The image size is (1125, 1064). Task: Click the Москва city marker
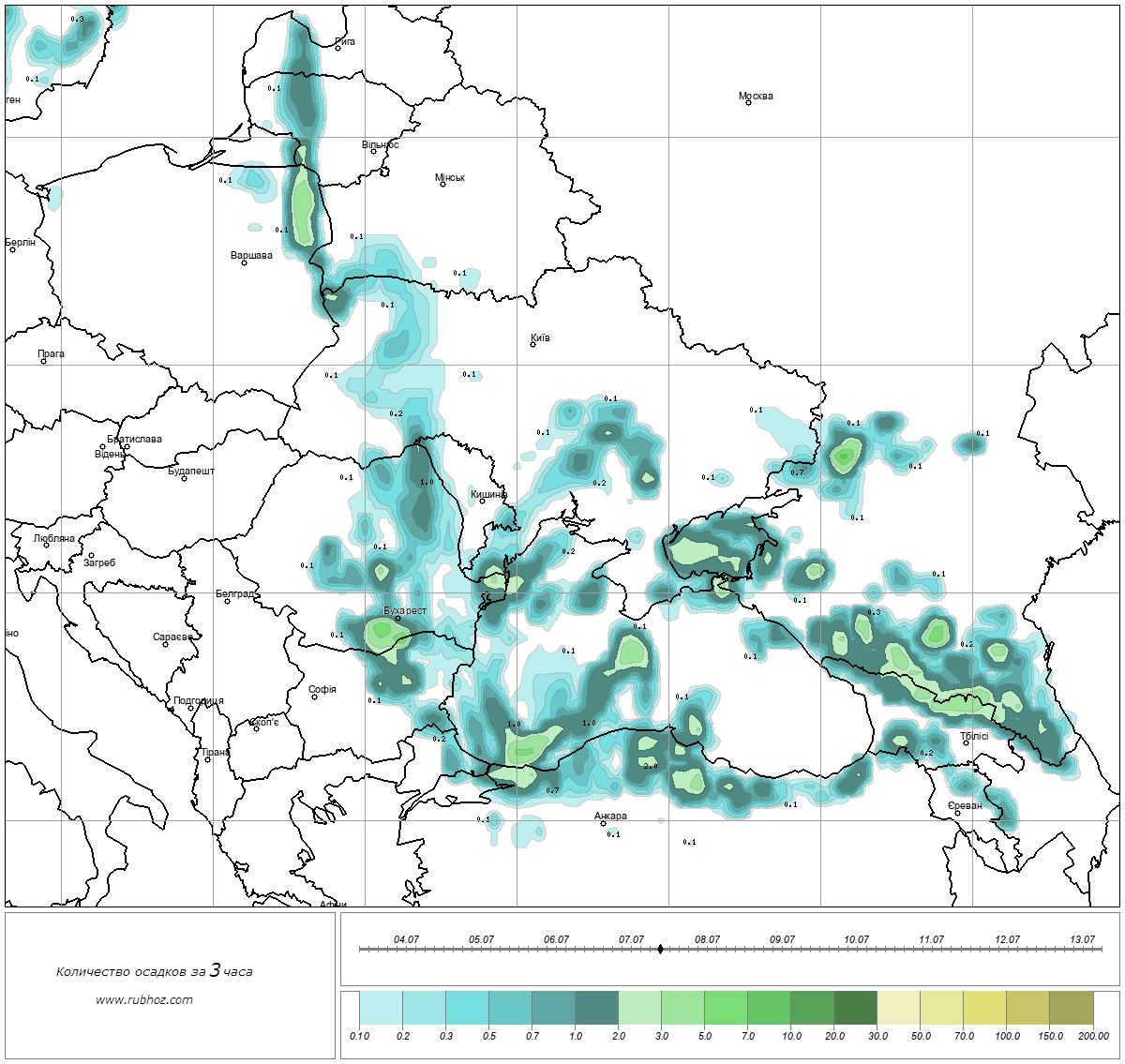(748, 102)
